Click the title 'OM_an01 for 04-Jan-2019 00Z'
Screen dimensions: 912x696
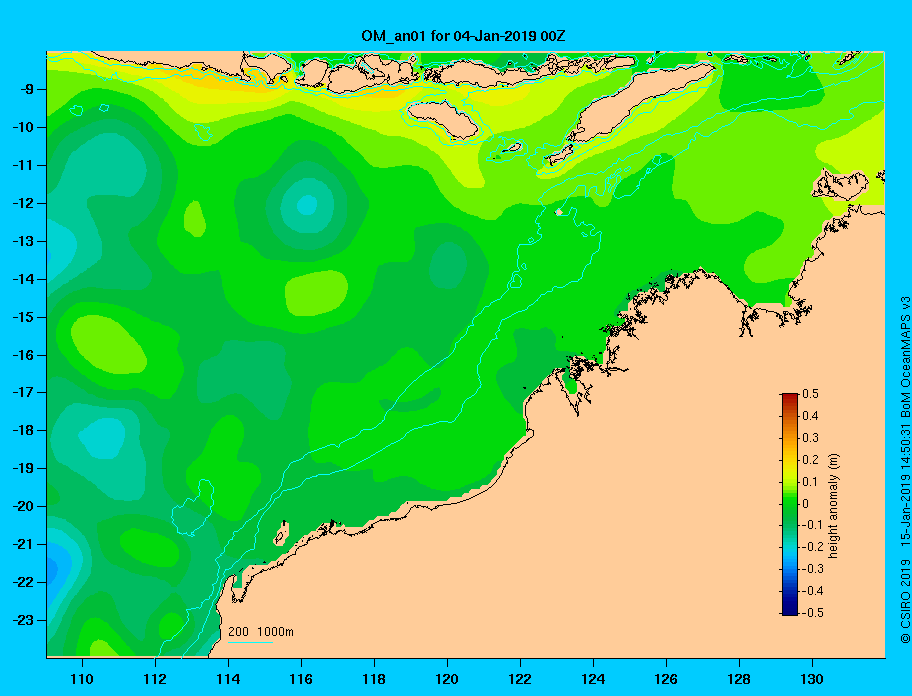[463, 36]
